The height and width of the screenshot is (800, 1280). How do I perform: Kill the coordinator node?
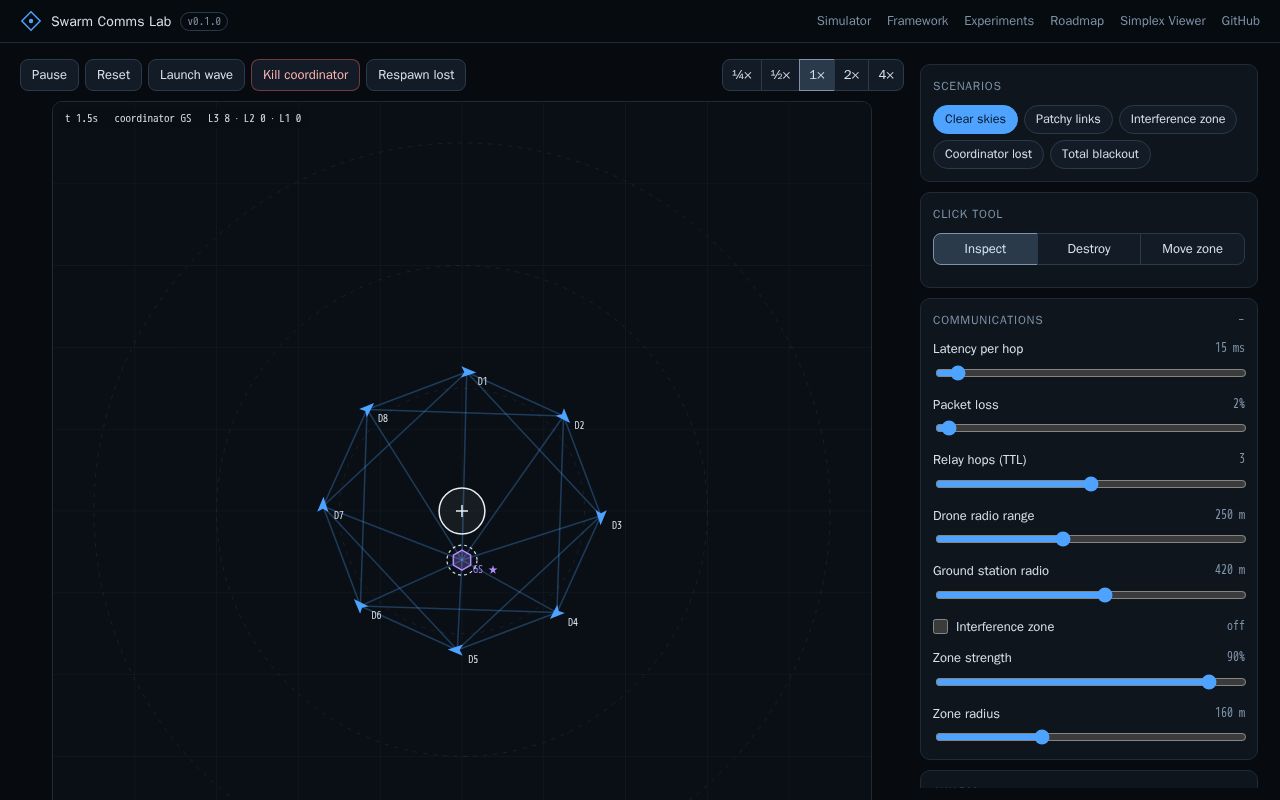coord(305,75)
